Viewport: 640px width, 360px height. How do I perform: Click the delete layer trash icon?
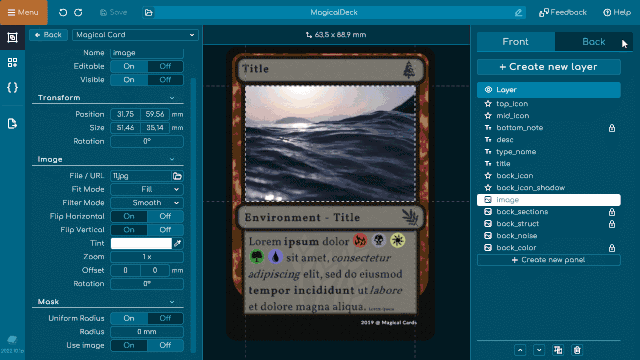[x=577, y=350]
